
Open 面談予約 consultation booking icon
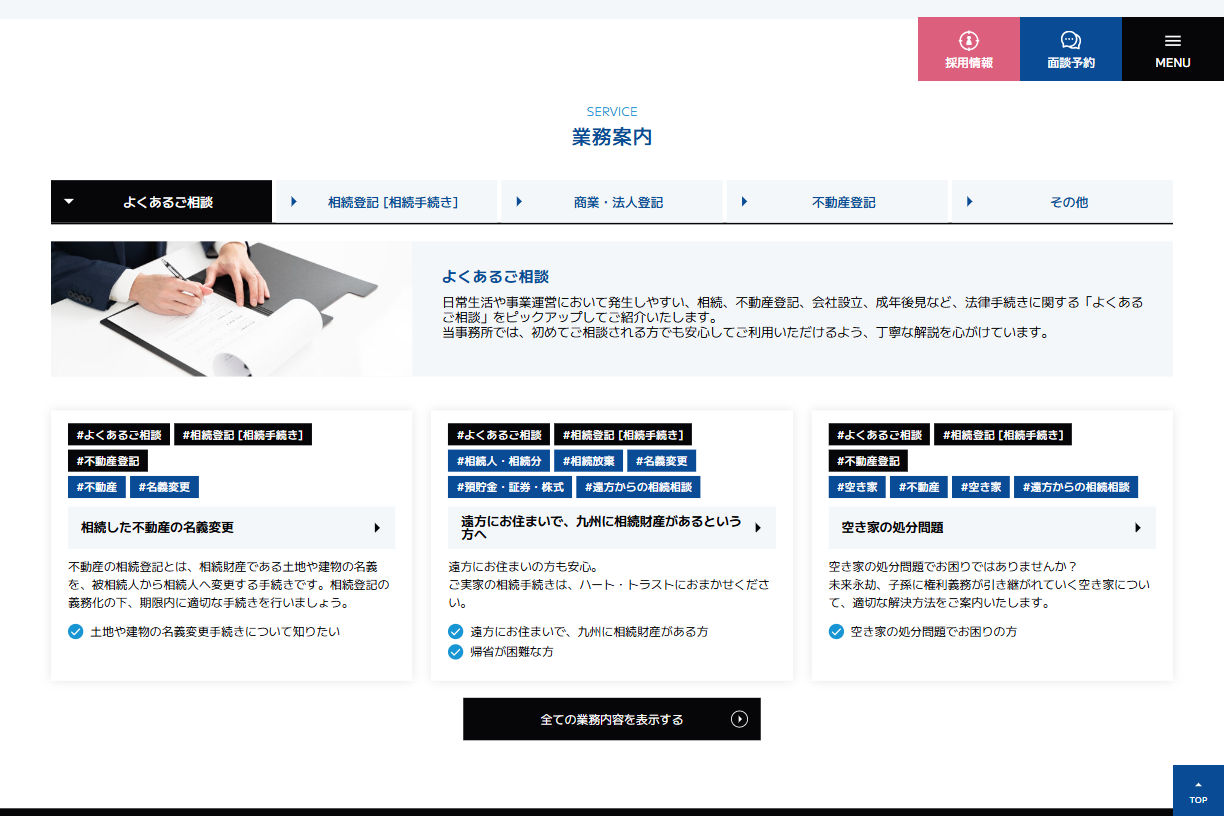click(1070, 41)
